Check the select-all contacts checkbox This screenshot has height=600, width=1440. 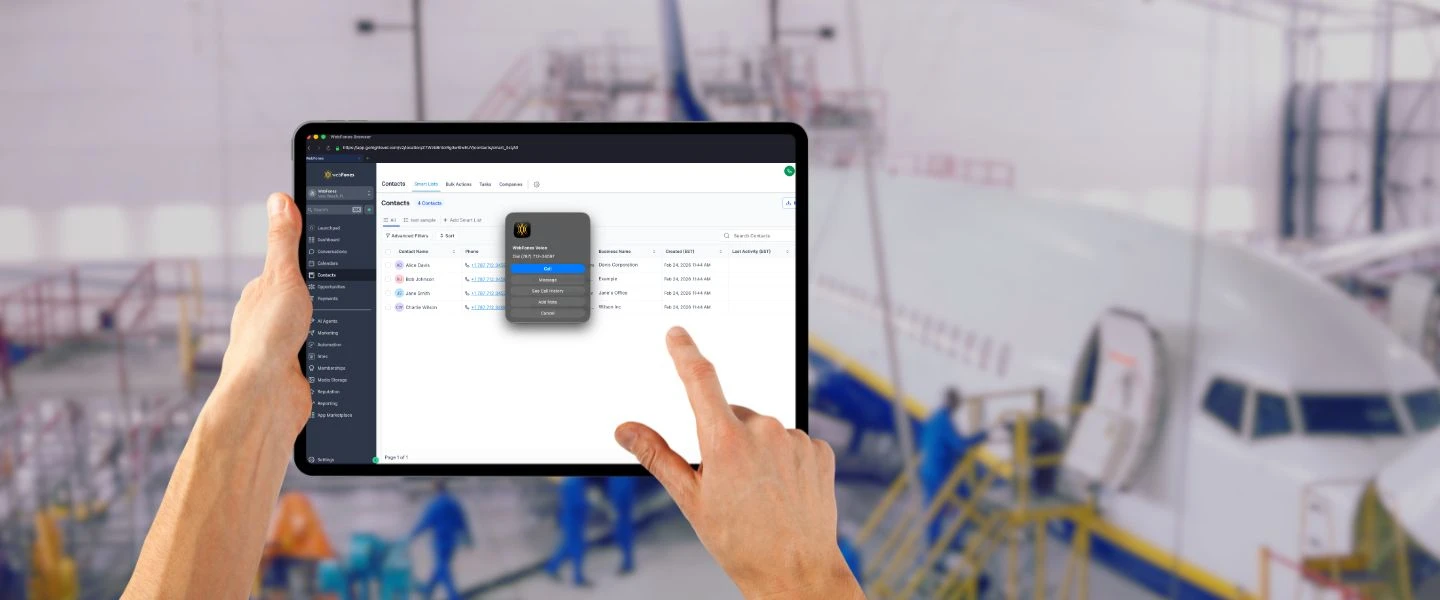[x=386, y=251]
